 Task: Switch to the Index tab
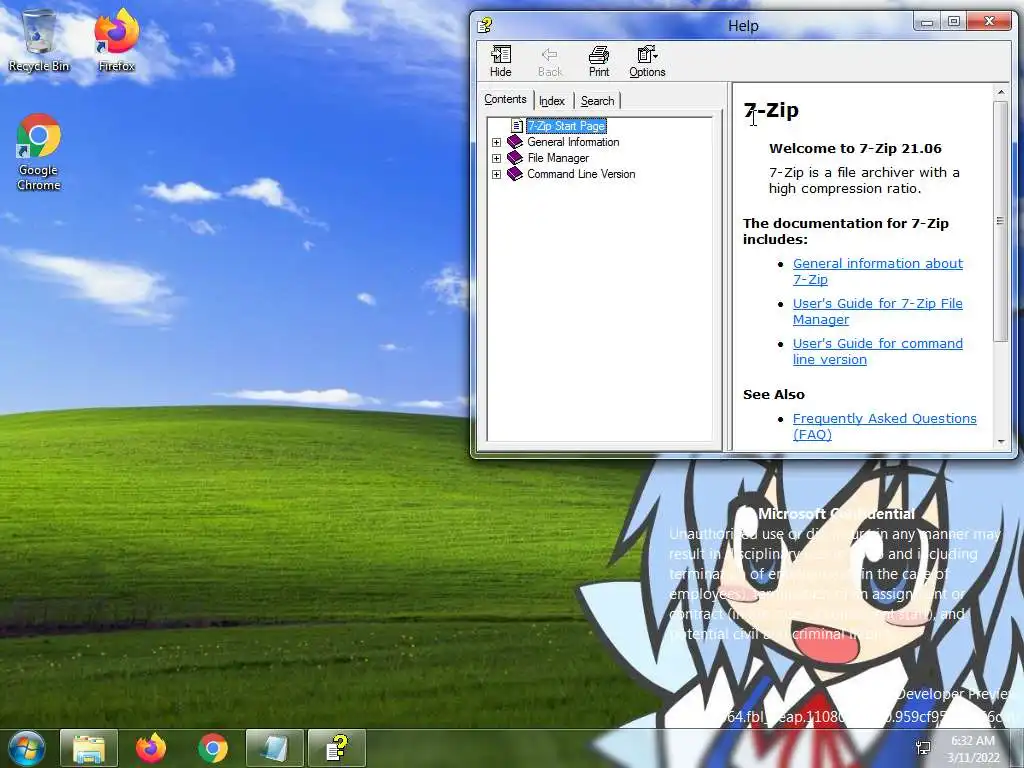(x=552, y=101)
